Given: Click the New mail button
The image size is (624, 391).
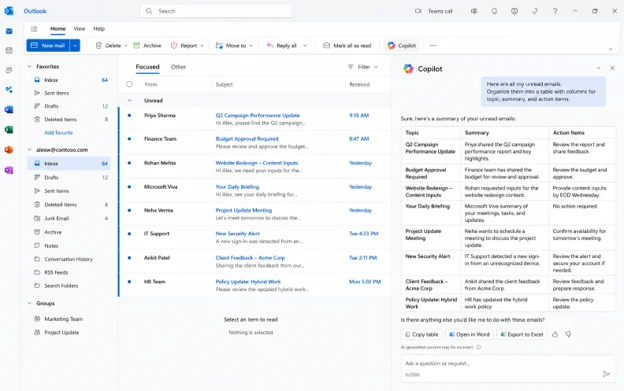Looking at the screenshot, I should click(48, 45).
